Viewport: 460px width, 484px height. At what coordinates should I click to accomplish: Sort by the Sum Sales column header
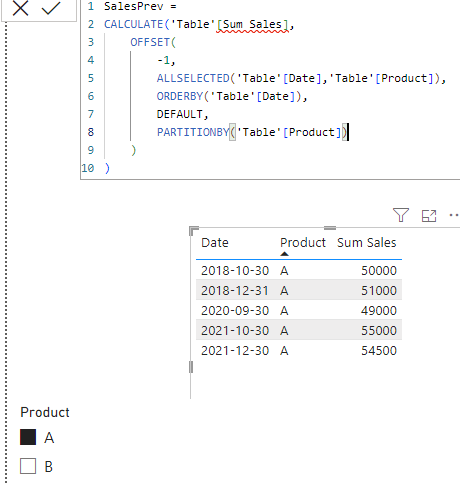pyautogui.click(x=367, y=242)
